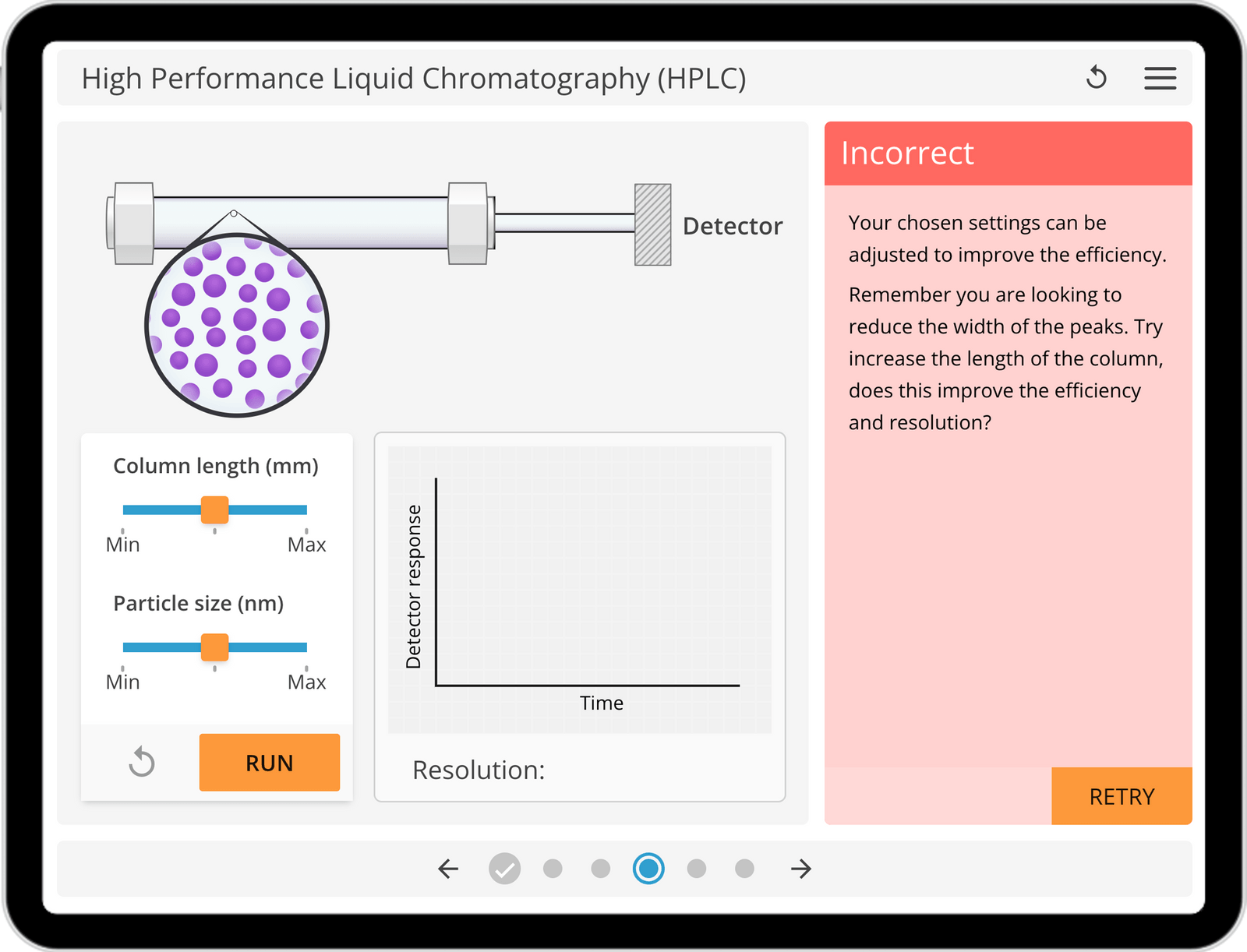Reset slider settings with the circular arrow icon

(141, 763)
